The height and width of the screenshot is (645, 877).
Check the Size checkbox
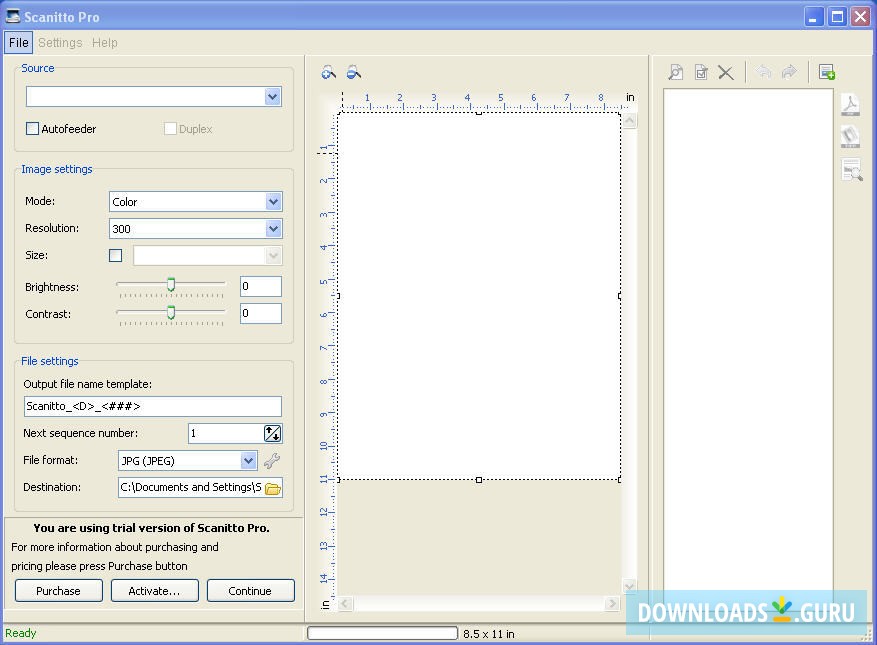[115, 256]
